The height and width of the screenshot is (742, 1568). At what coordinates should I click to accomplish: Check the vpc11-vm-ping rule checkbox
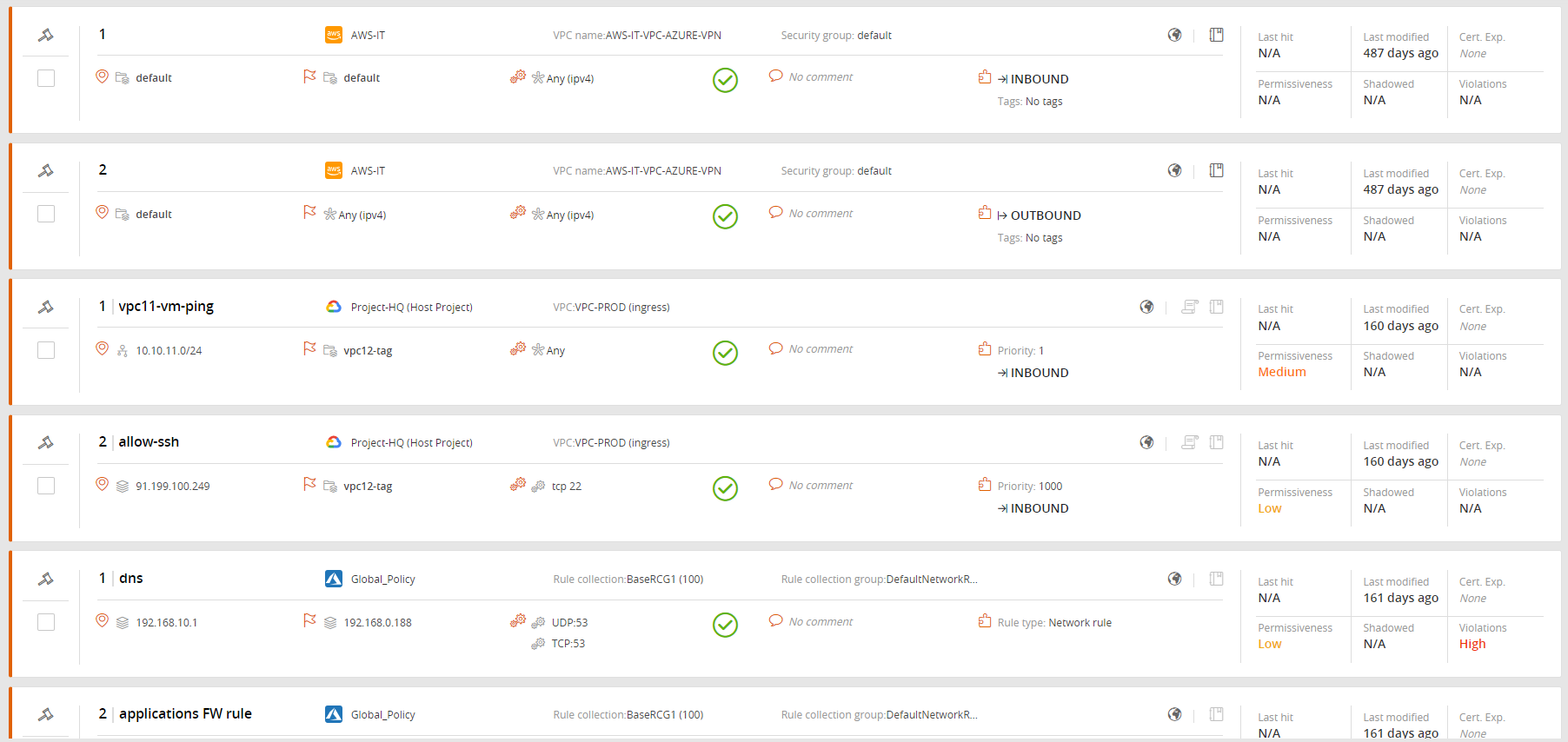click(46, 350)
